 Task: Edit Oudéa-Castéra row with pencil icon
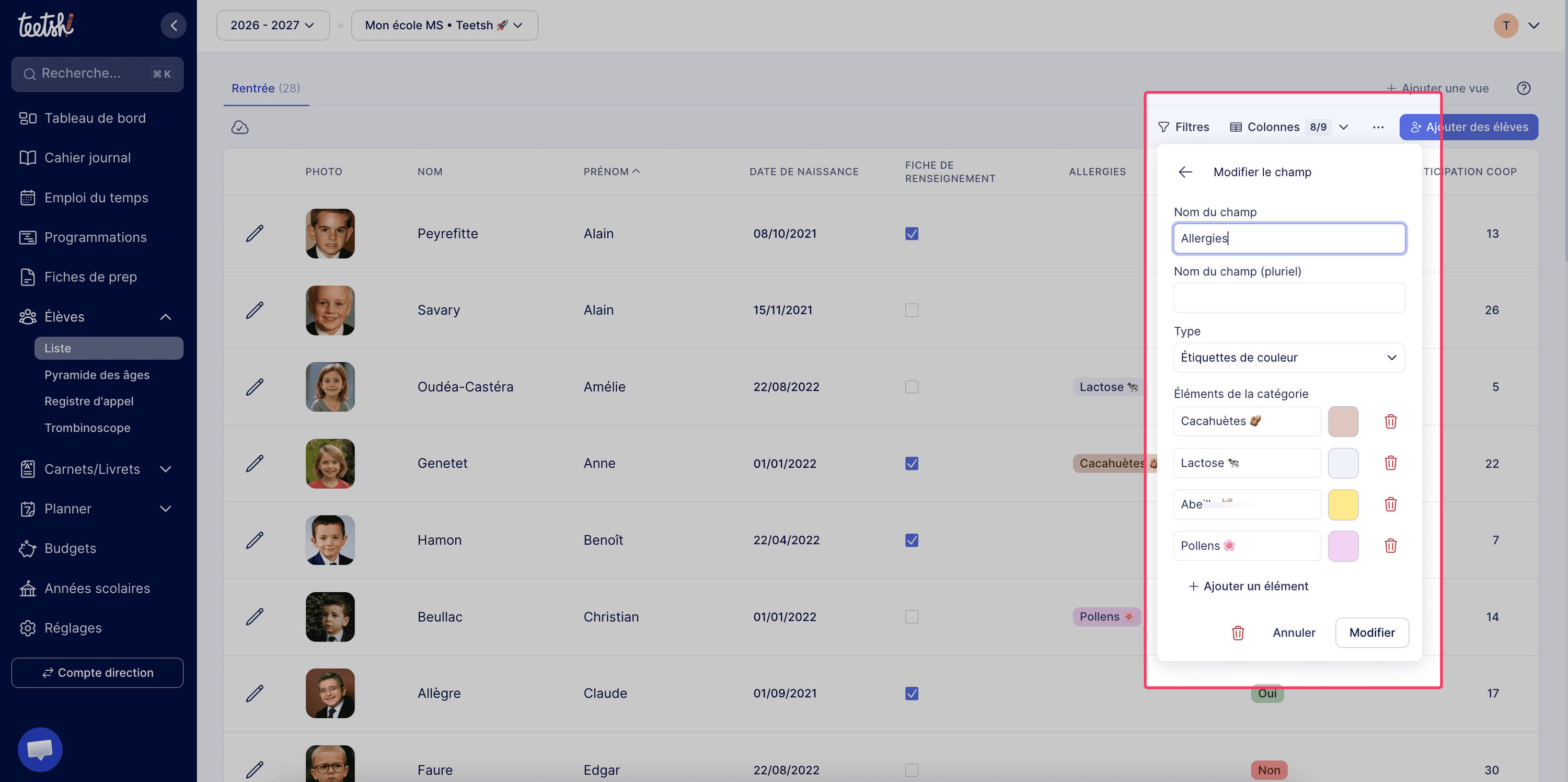255,387
